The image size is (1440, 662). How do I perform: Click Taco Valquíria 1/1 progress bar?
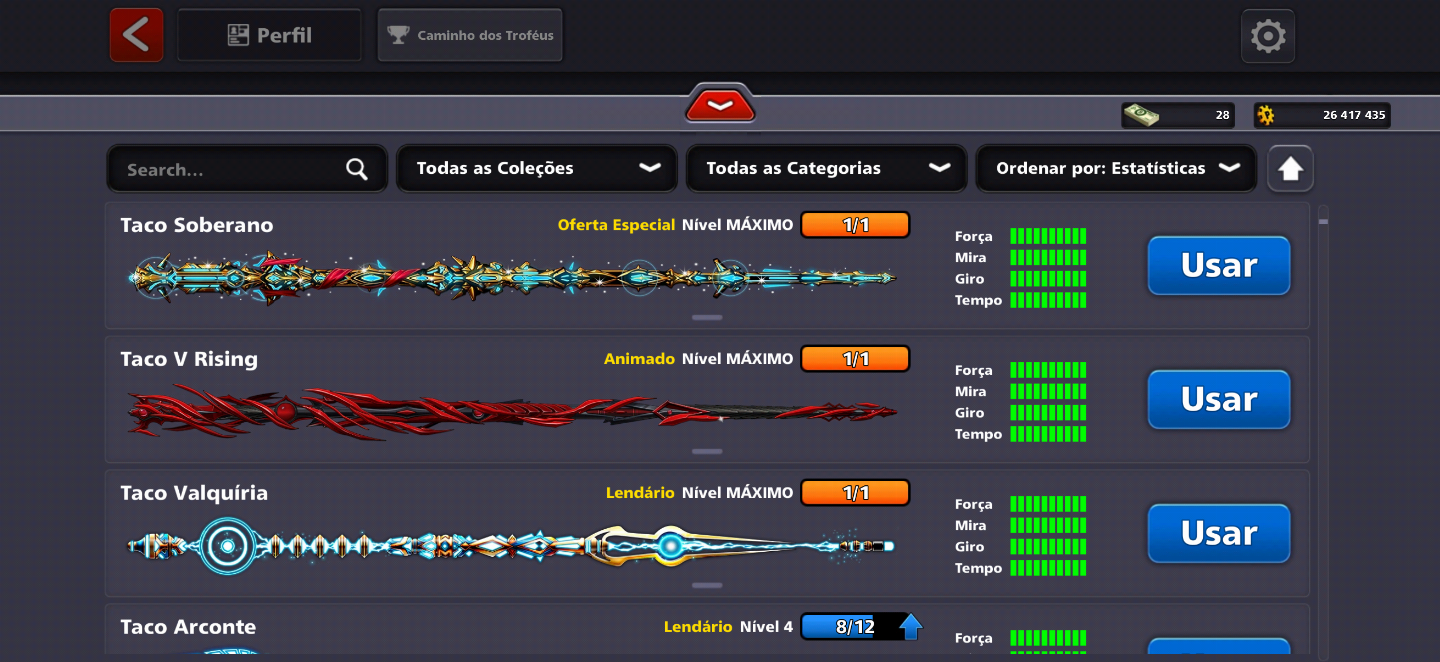click(855, 493)
